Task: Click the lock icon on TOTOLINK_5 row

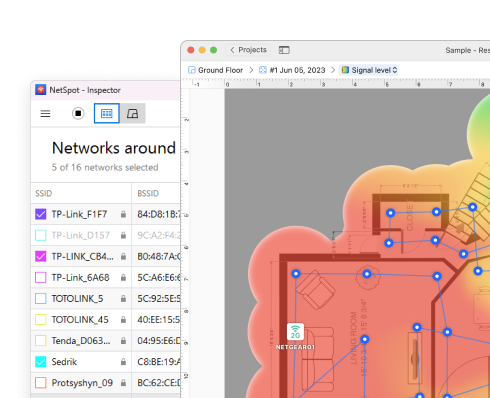Action: [123, 298]
